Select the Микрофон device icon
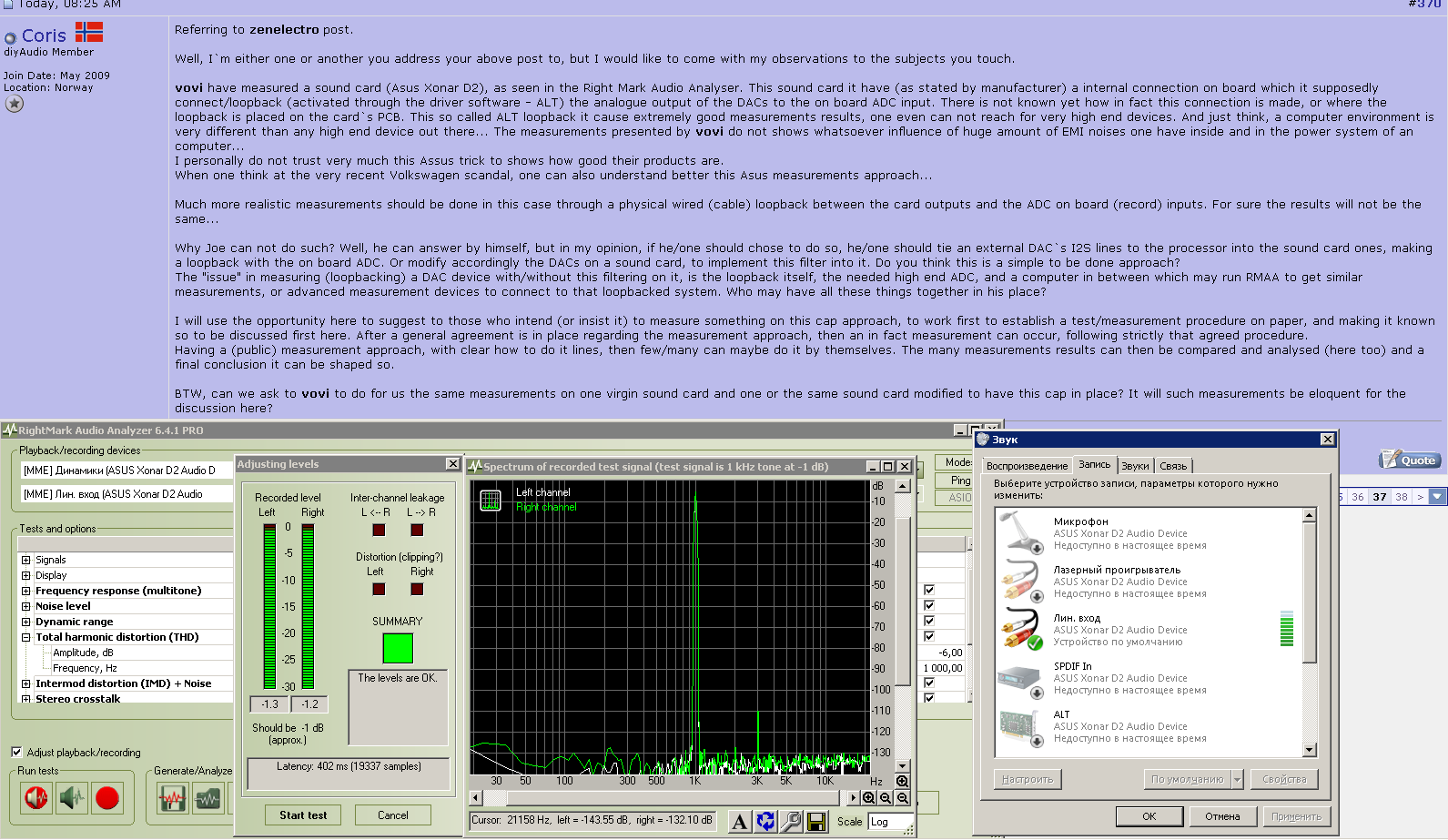 (1021, 532)
